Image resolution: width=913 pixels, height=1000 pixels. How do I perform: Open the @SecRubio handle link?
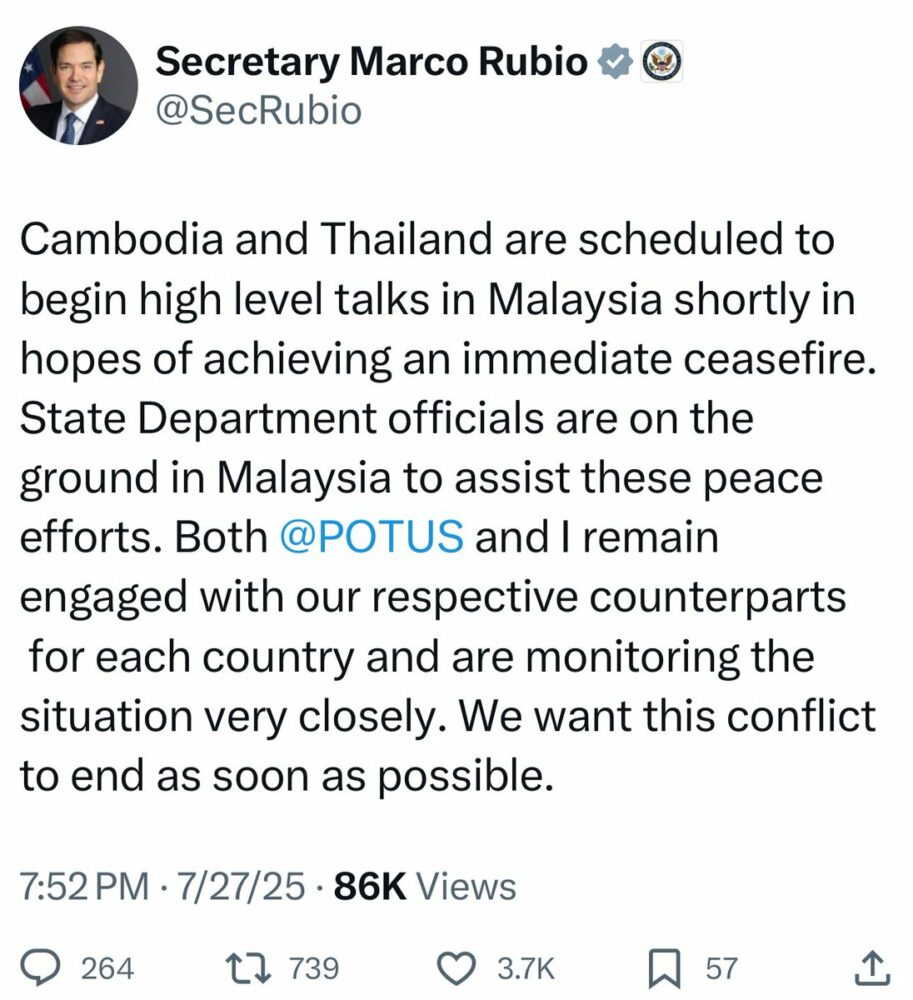click(260, 111)
